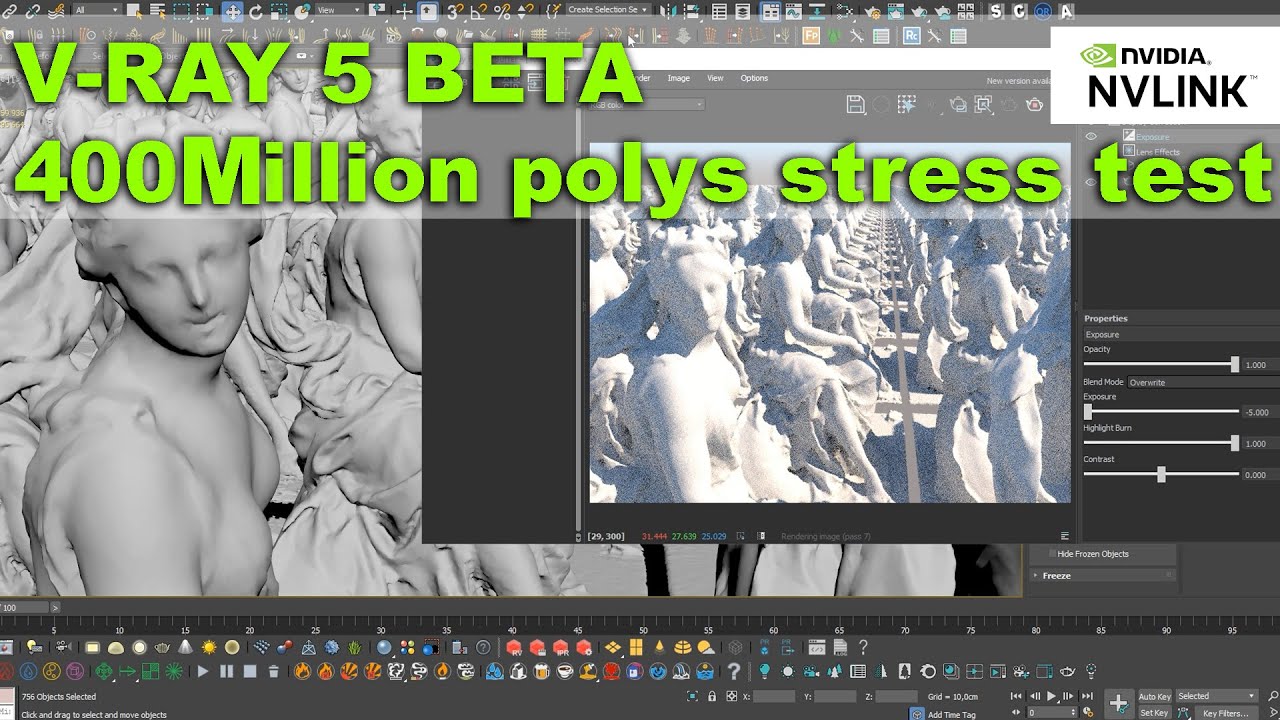Screen dimensions: 1280x720
Task: Click the large plus key button
Action: click(x=1120, y=703)
